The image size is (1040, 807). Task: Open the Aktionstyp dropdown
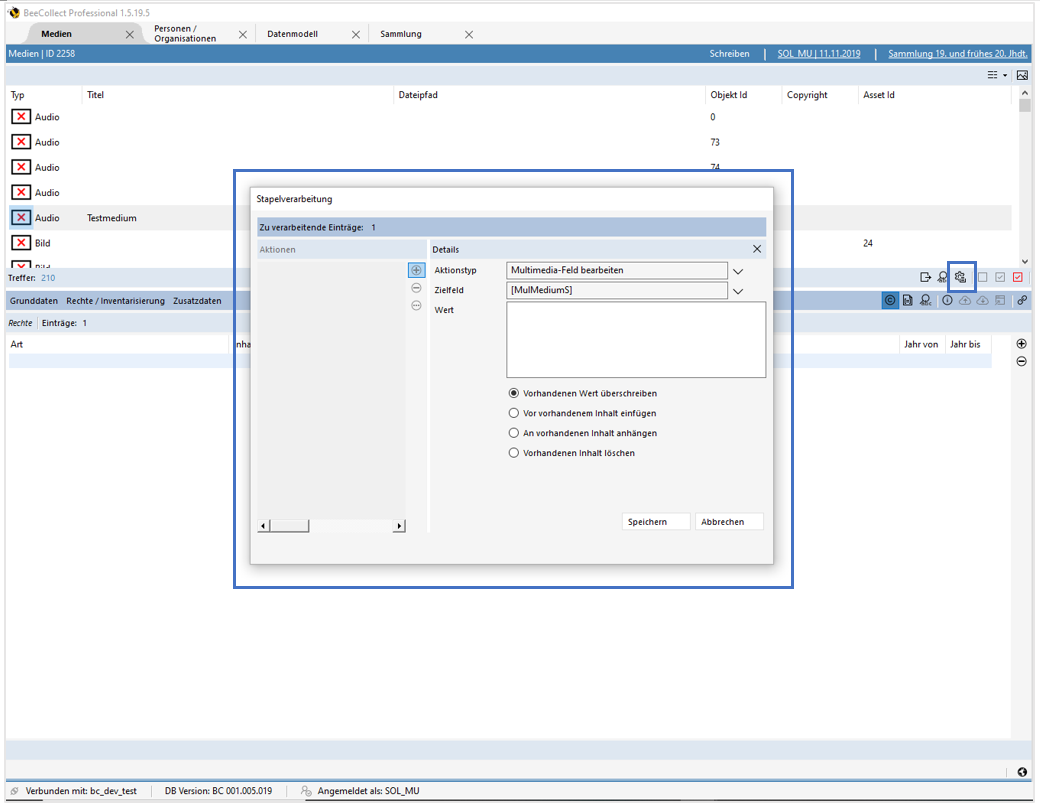coord(738,271)
